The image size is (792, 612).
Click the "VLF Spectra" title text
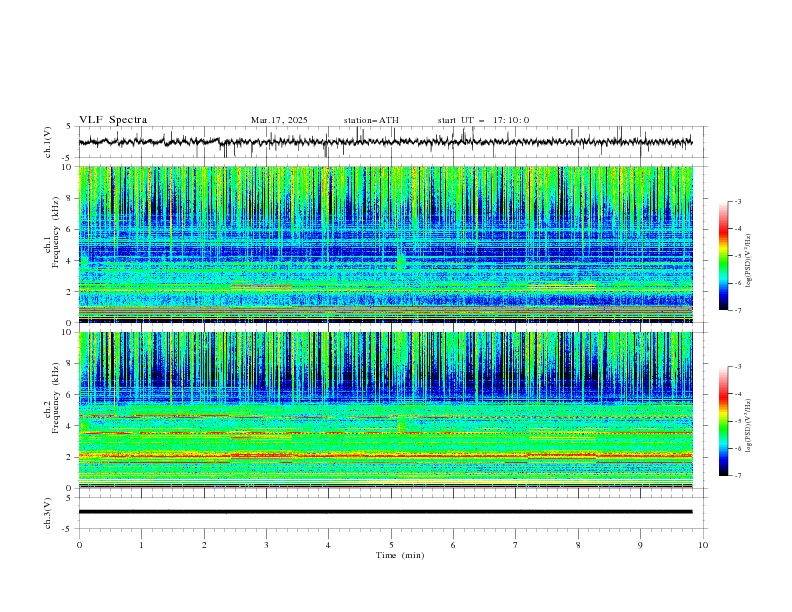point(113,120)
